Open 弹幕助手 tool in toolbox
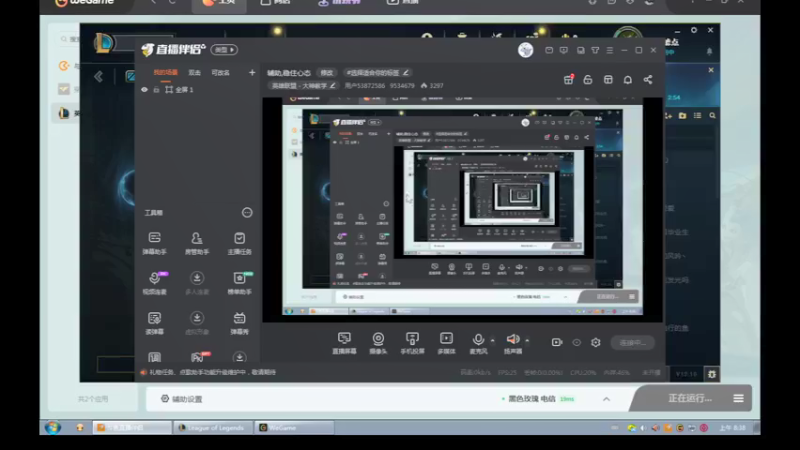Image resolution: width=800 pixels, height=450 pixels. [155, 243]
